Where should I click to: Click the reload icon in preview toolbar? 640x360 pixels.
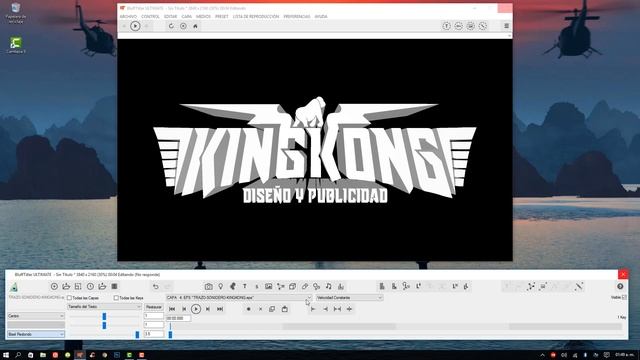pyautogui.click(x=171, y=26)
